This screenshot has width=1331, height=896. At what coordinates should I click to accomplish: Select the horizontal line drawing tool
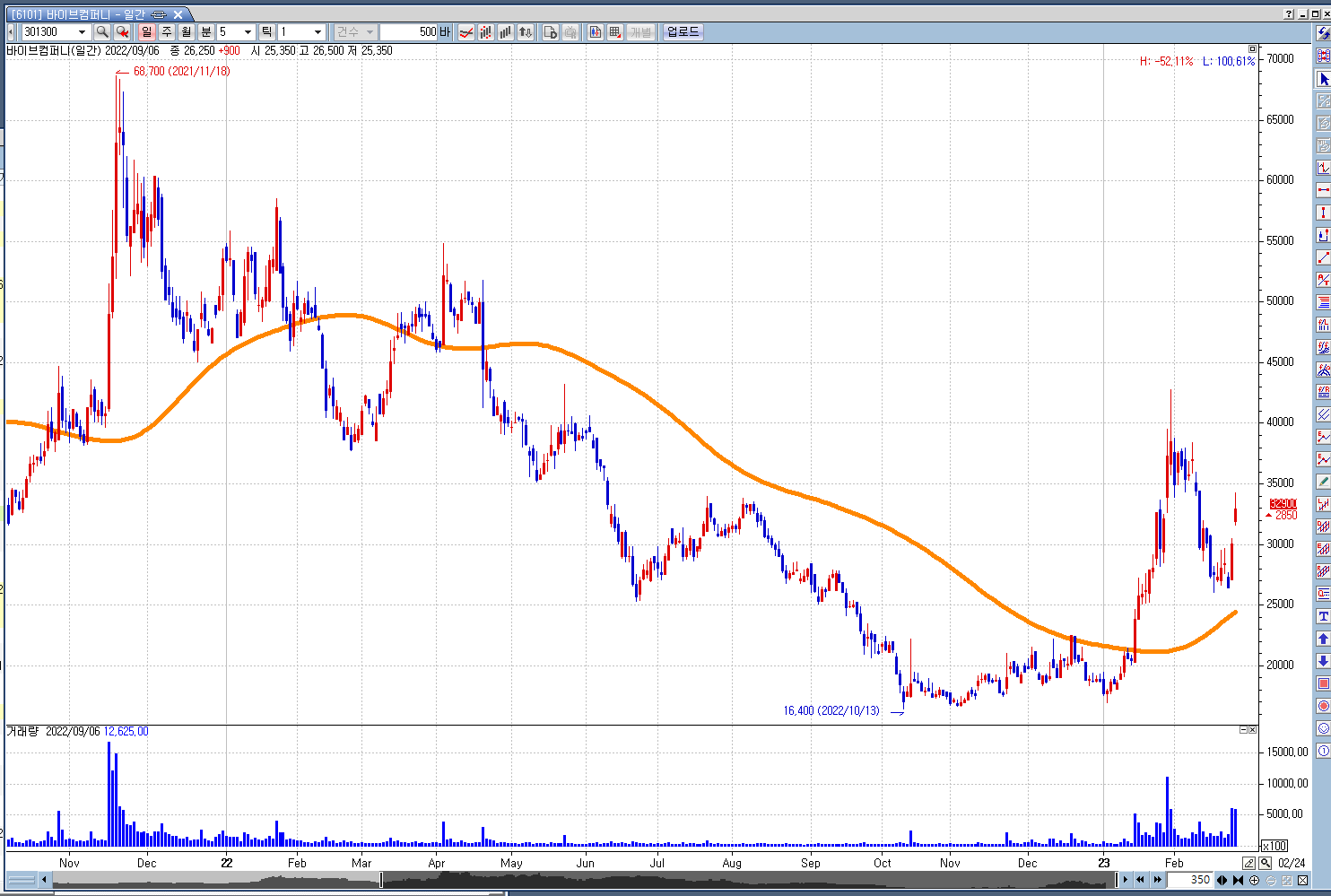point(1323,190)
